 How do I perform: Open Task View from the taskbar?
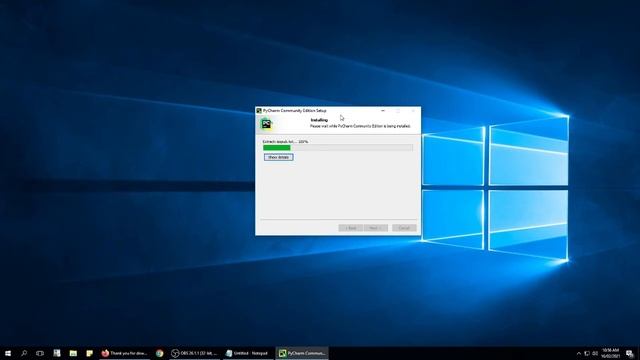pyautogui.click(x=40, y=353)
